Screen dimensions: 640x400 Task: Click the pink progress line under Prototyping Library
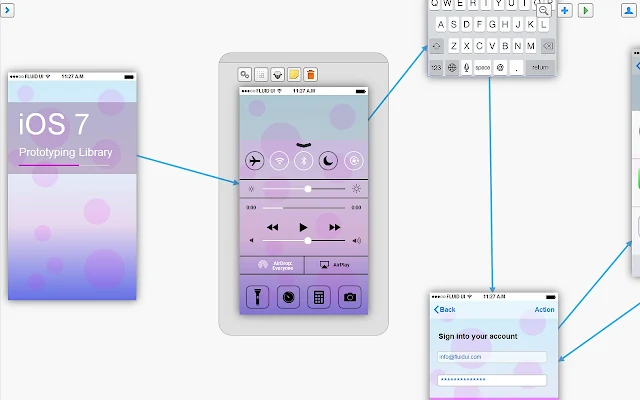pos(49,165)
